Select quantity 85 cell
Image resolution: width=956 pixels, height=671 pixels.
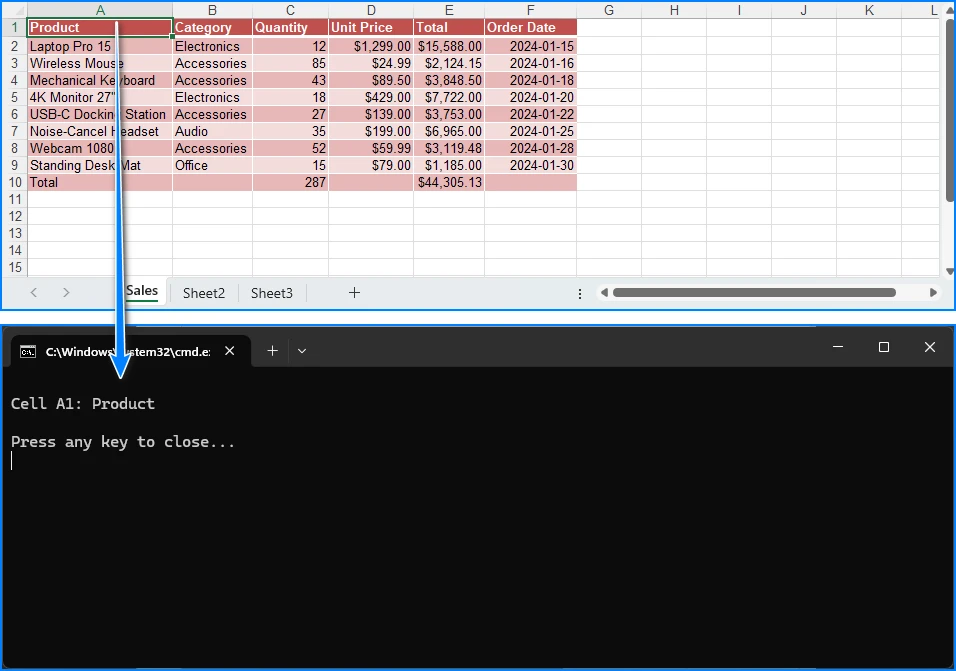click(290, 63)
